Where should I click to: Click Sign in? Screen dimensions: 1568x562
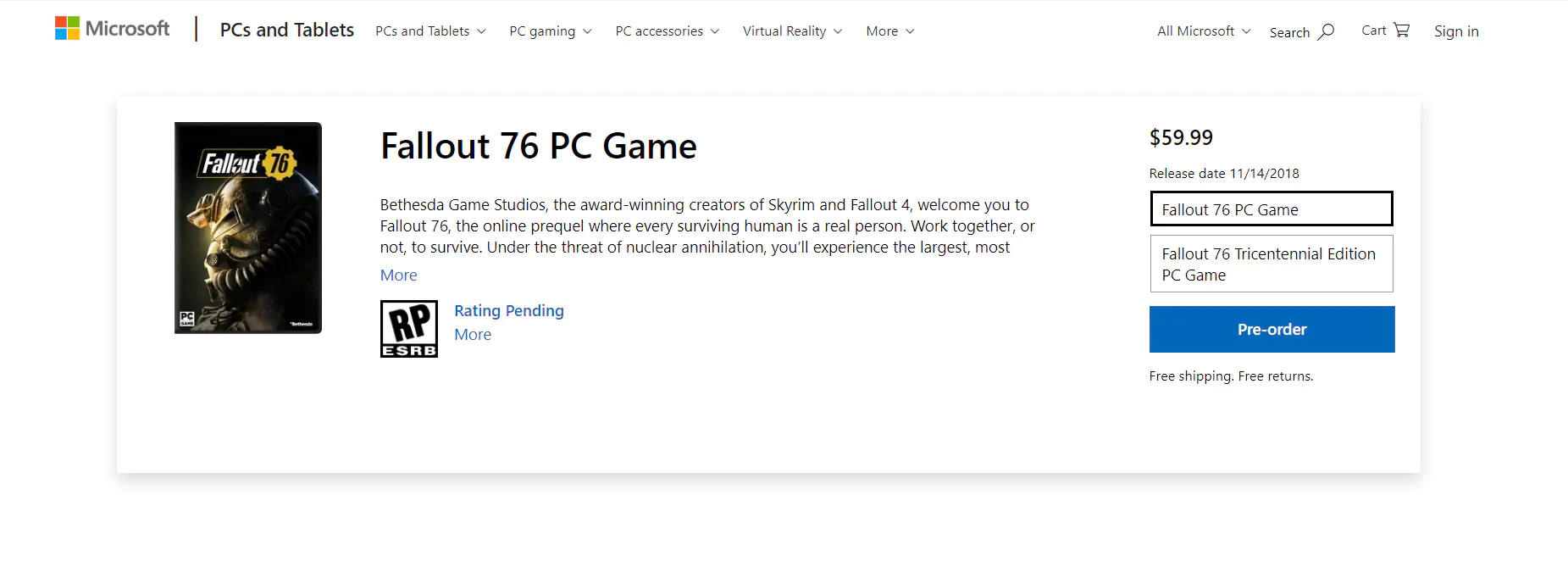[1456, 31]
